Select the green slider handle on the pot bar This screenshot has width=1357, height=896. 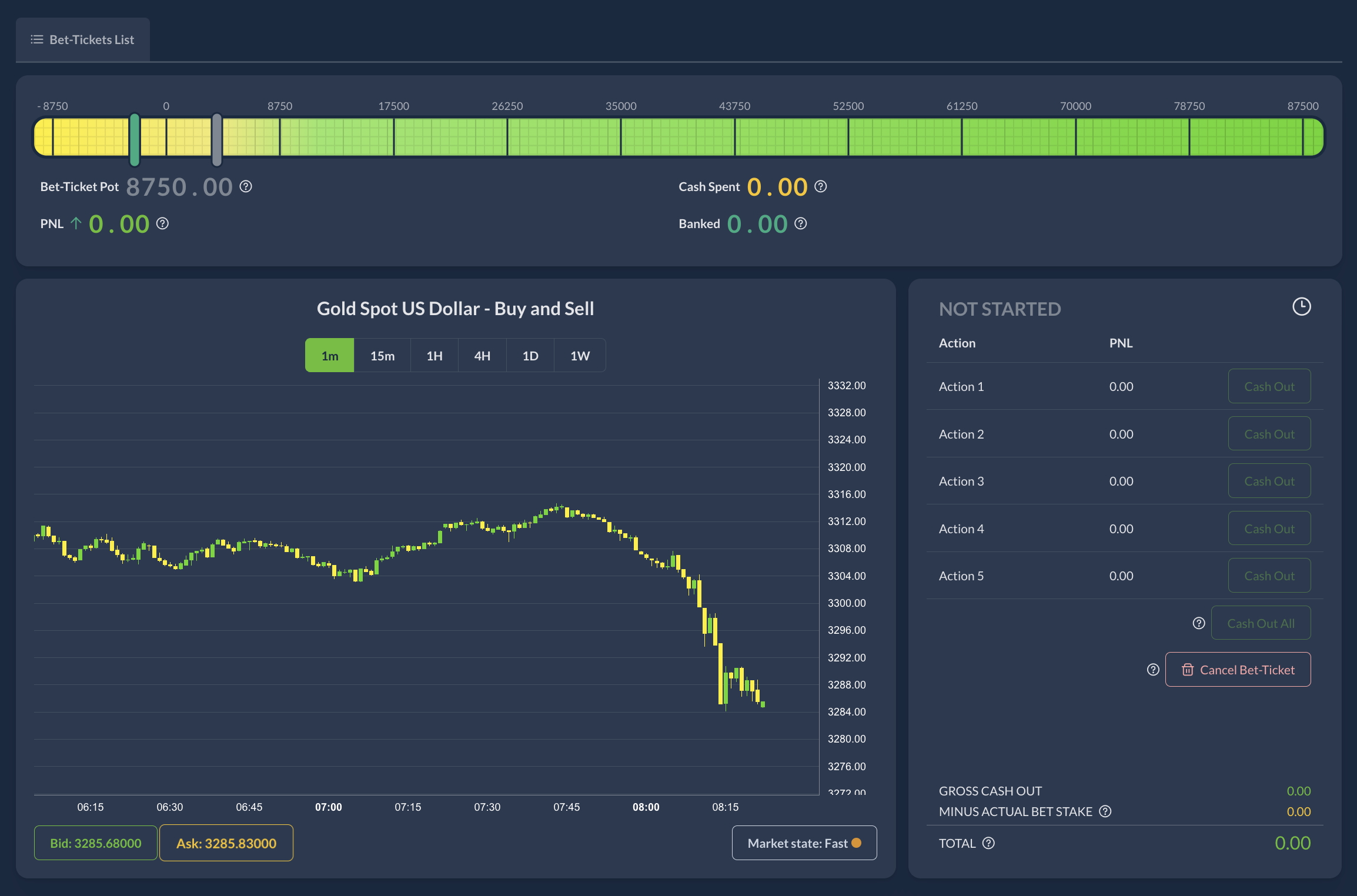click(x=135, y=139)
